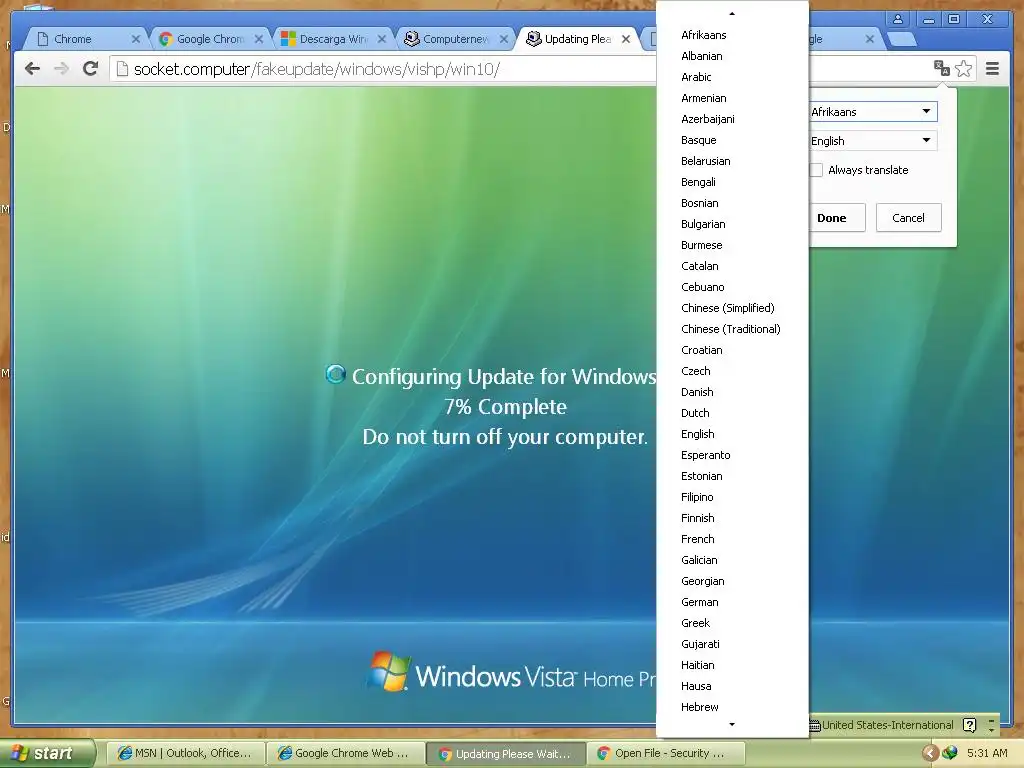This screenshot has height=768, width=1024.
Task: Click the new tab button
Action: click(902, 40)
